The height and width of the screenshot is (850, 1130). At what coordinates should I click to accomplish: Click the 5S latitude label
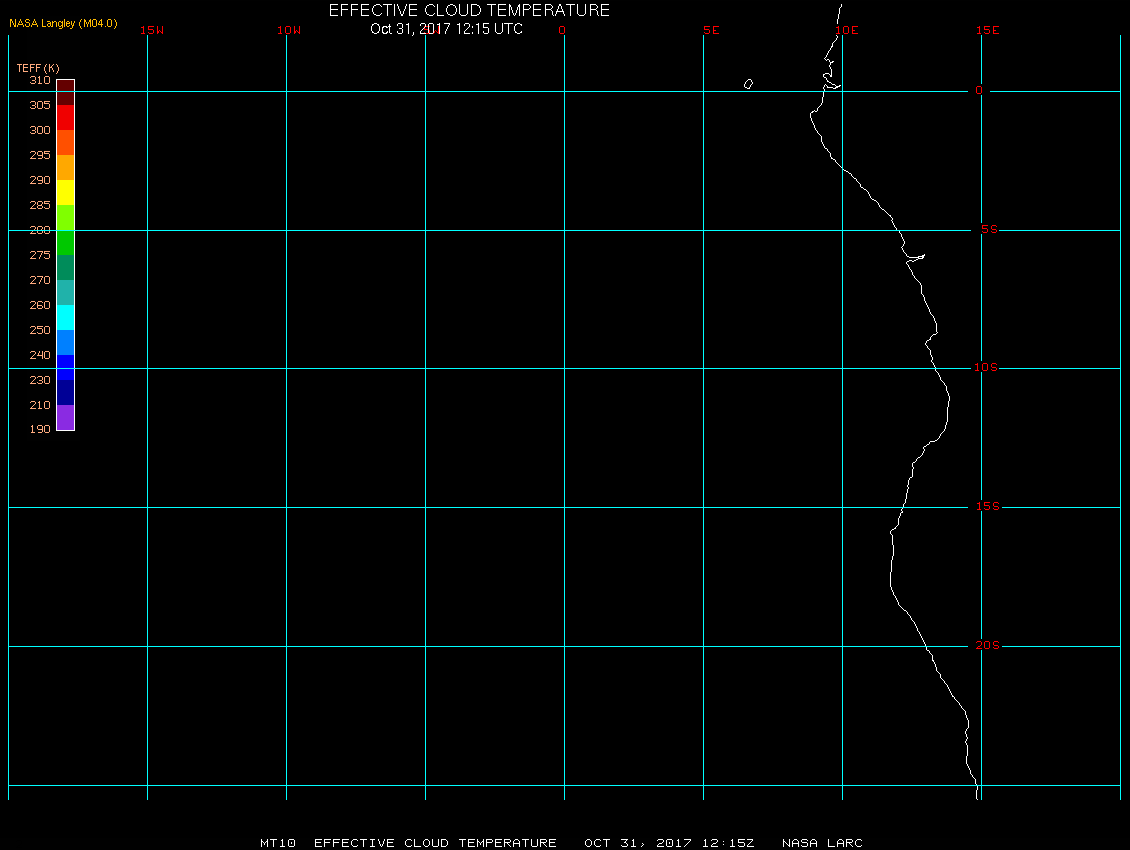click(x=989, y=229)
